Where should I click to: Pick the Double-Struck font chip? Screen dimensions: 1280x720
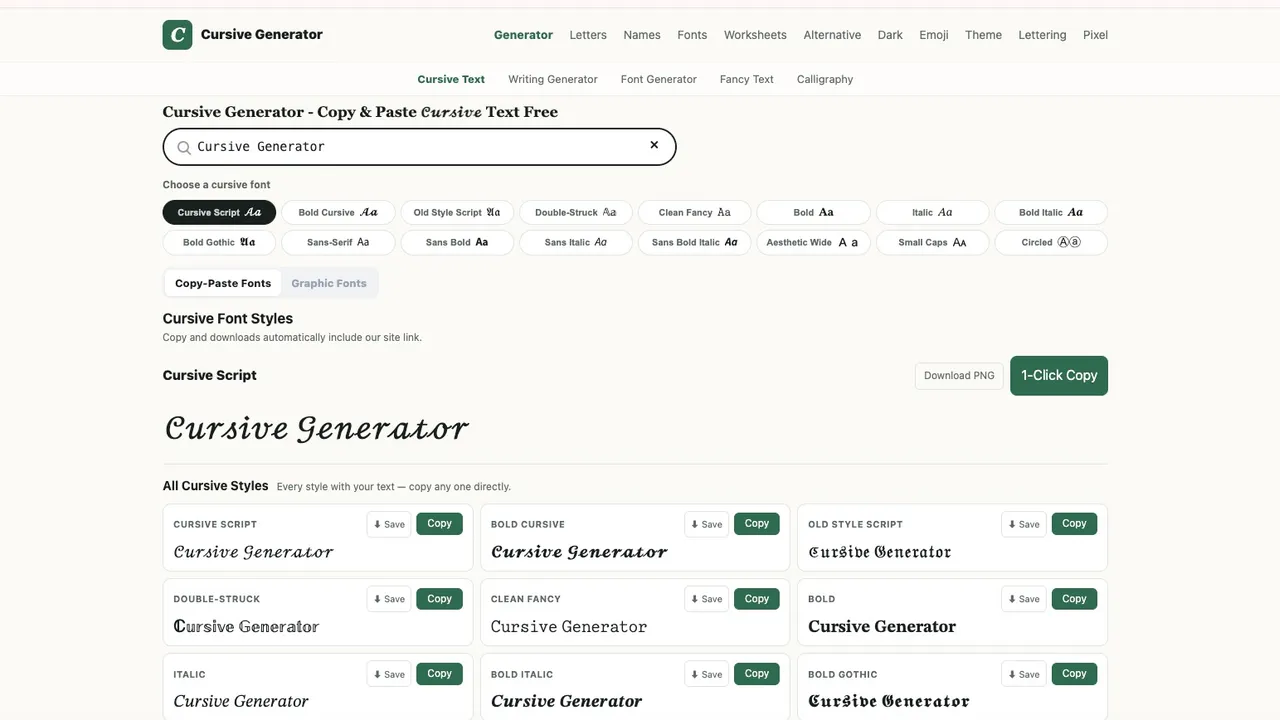click(x=576, y=212)
